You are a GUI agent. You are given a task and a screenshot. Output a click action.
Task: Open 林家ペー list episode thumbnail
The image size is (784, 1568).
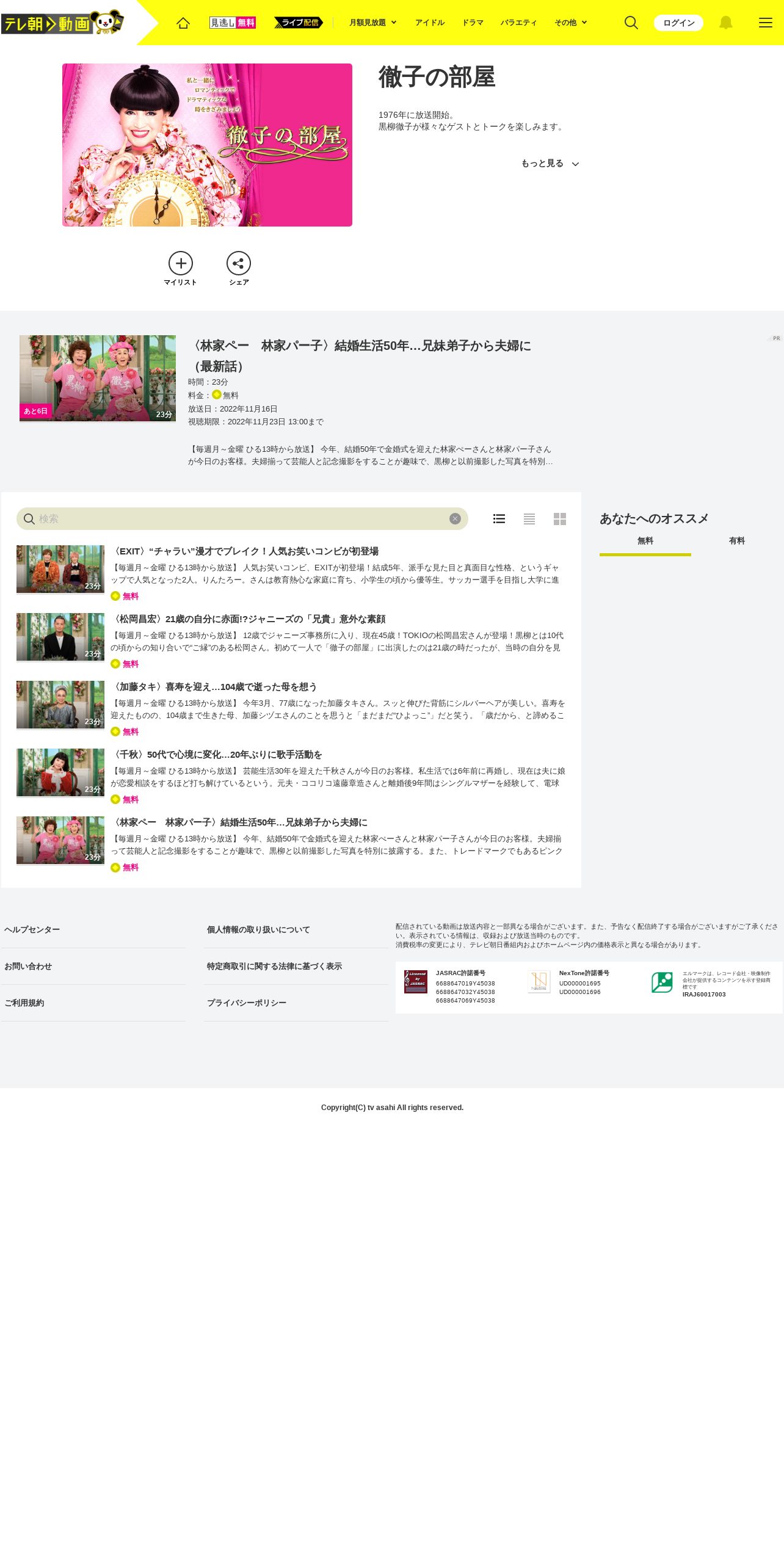pyautogui.click(x=60, y=840)
